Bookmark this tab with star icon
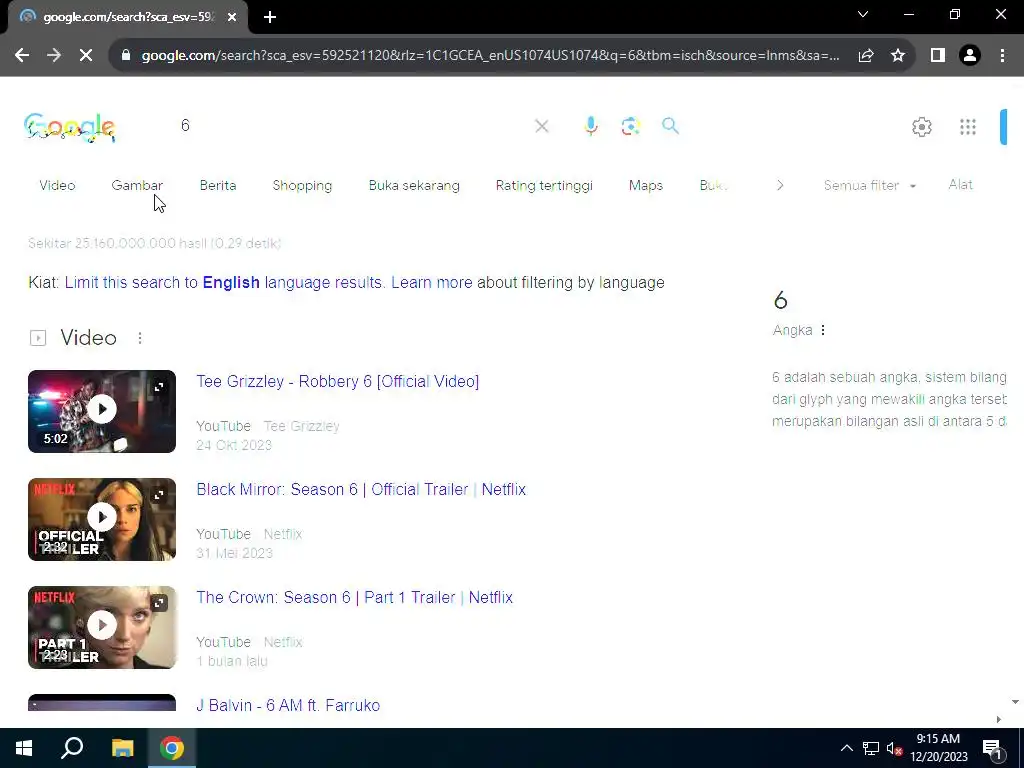This screenshot has width=1024, height=768. pos(898,56)
